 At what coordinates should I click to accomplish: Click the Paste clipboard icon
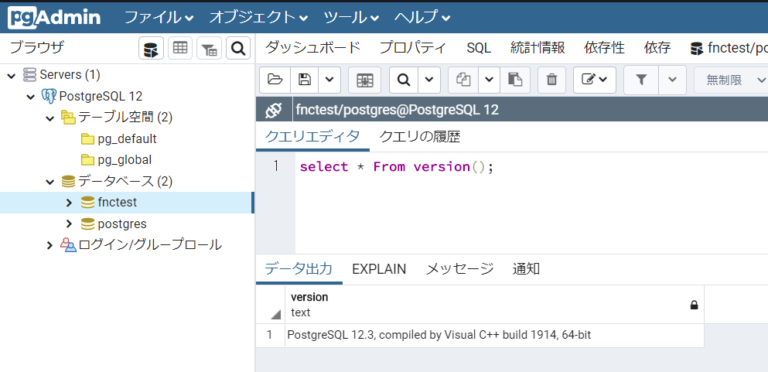click(x=515, y=80)
